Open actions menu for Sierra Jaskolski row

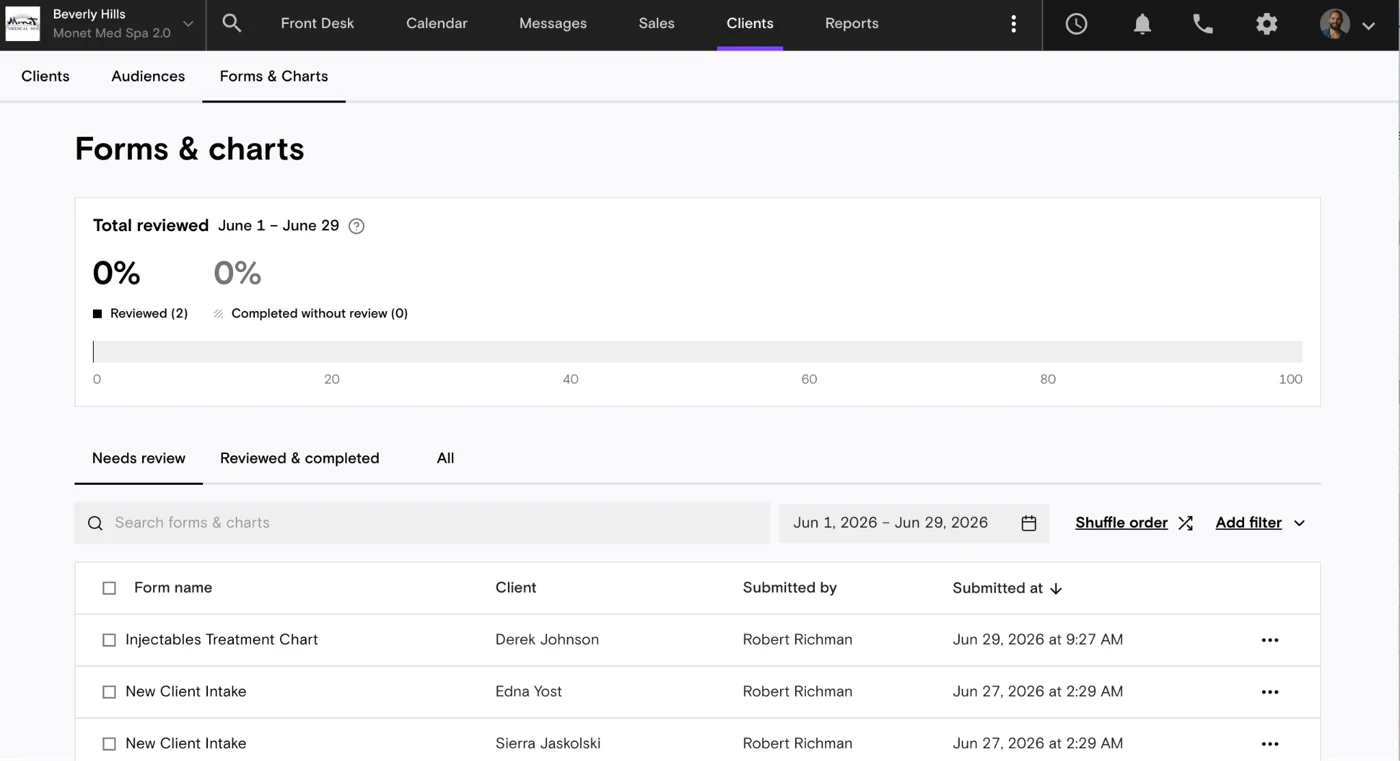tap(1270, 744)
